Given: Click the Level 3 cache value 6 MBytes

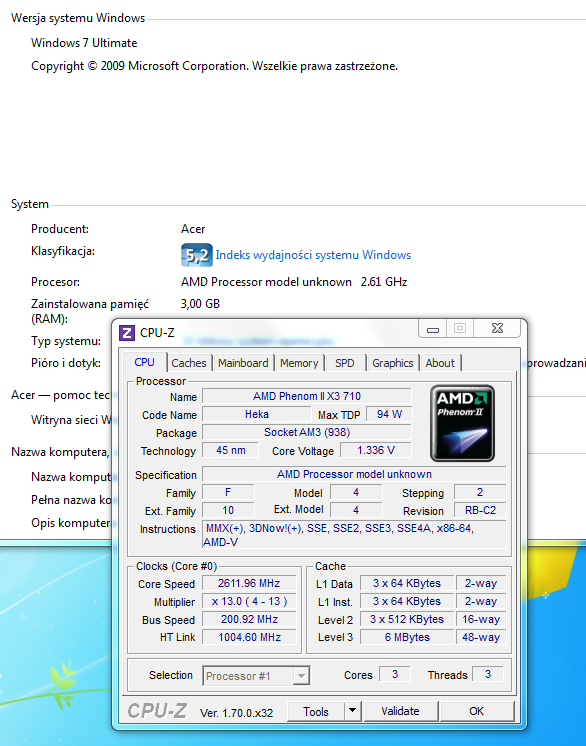Looking at the screenshot, I should (407, 637).
